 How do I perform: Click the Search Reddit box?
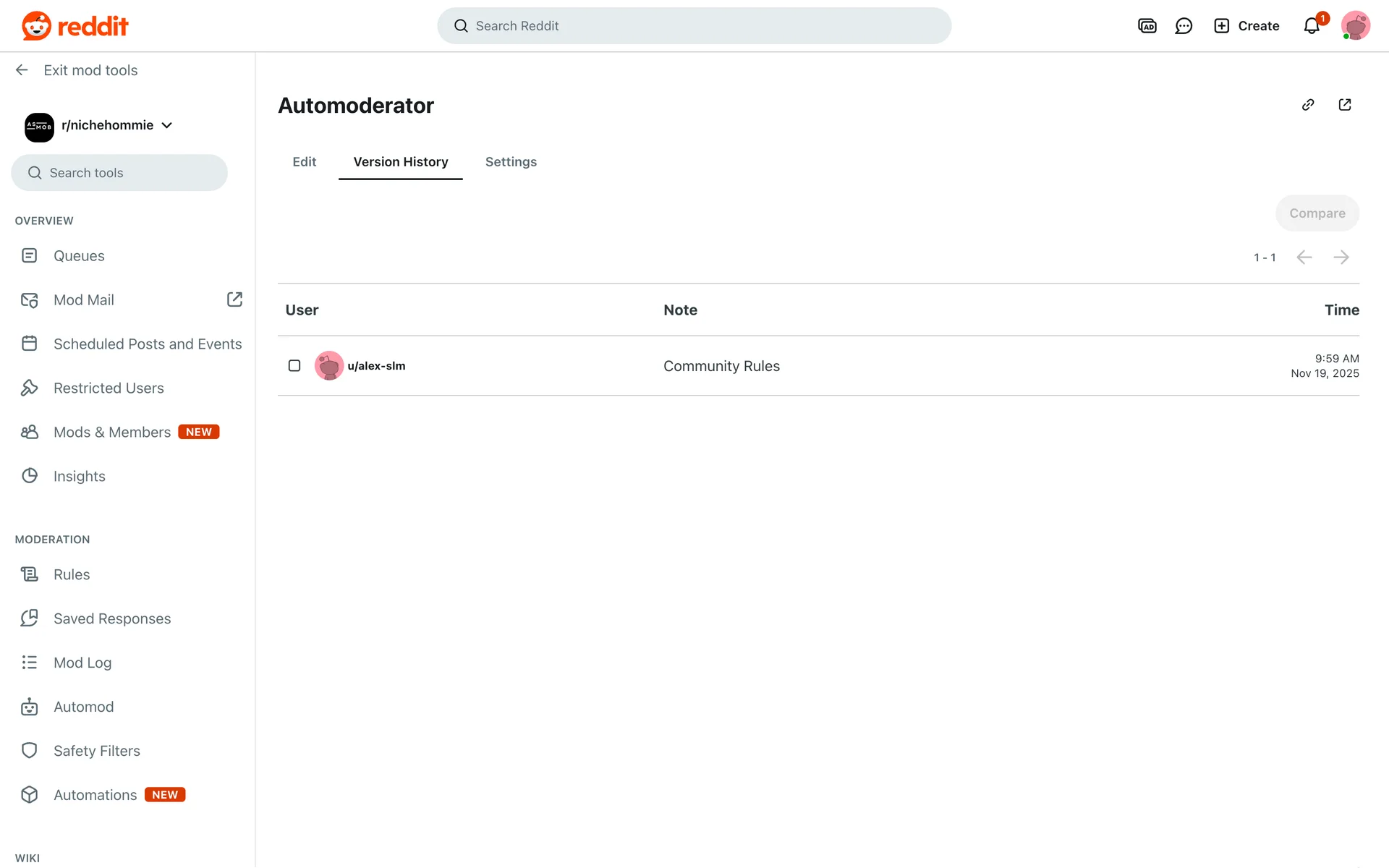(693, 26)
